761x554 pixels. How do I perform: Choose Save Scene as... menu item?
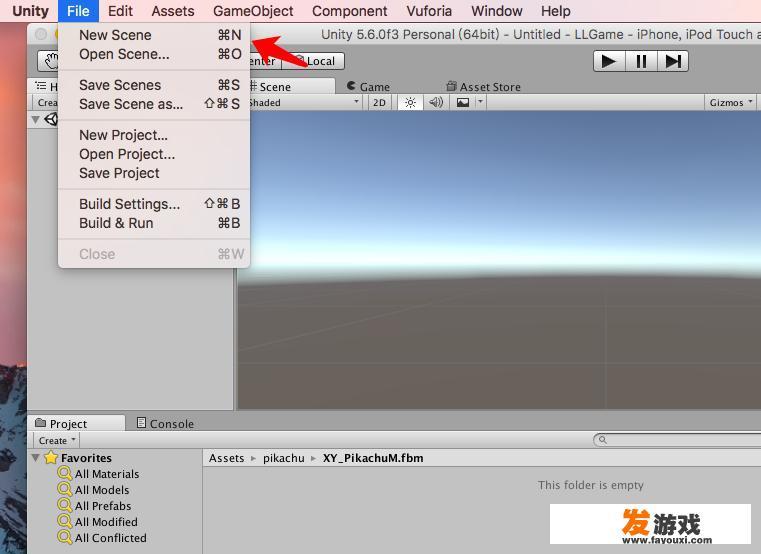pyautogui.click(x=154, y=104)
